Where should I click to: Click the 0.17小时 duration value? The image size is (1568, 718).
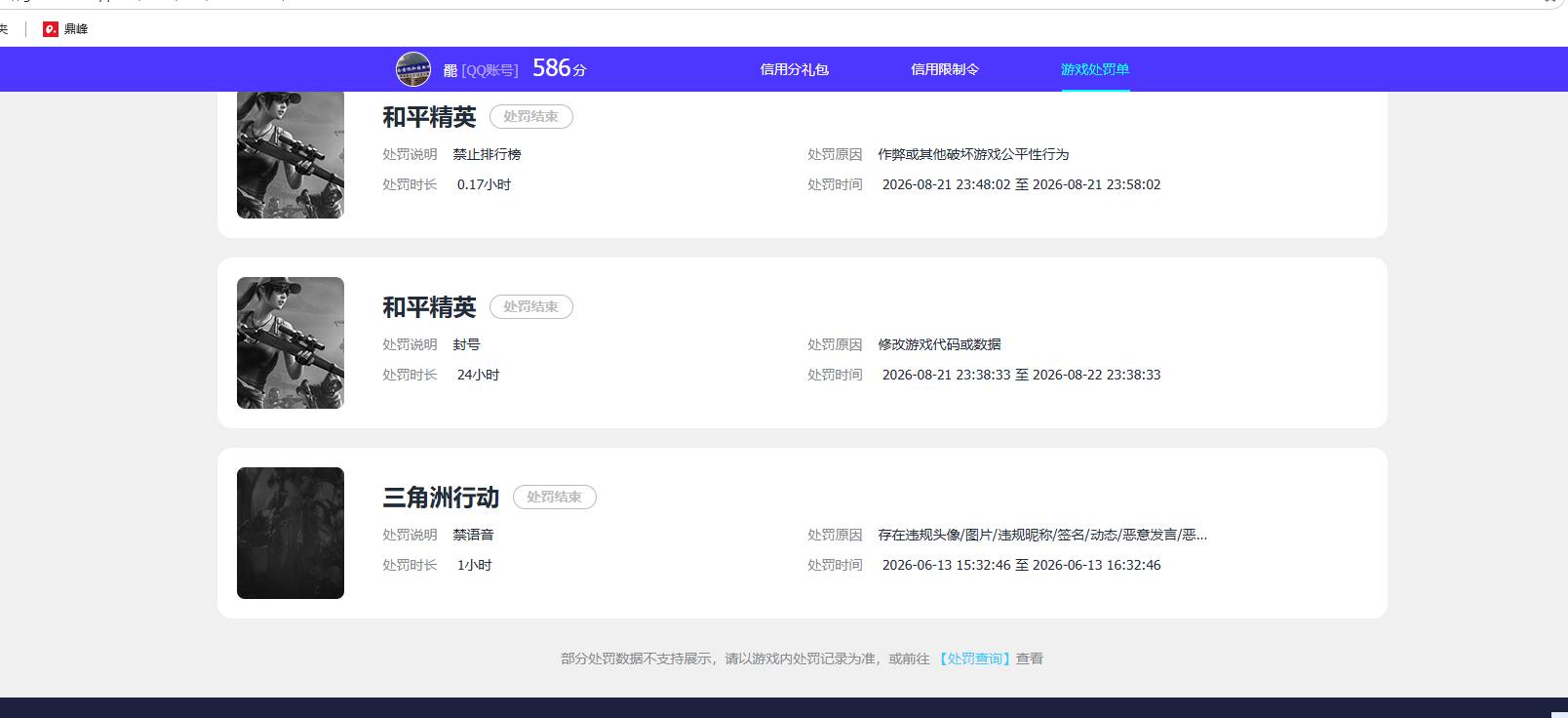tap(484, 184)
